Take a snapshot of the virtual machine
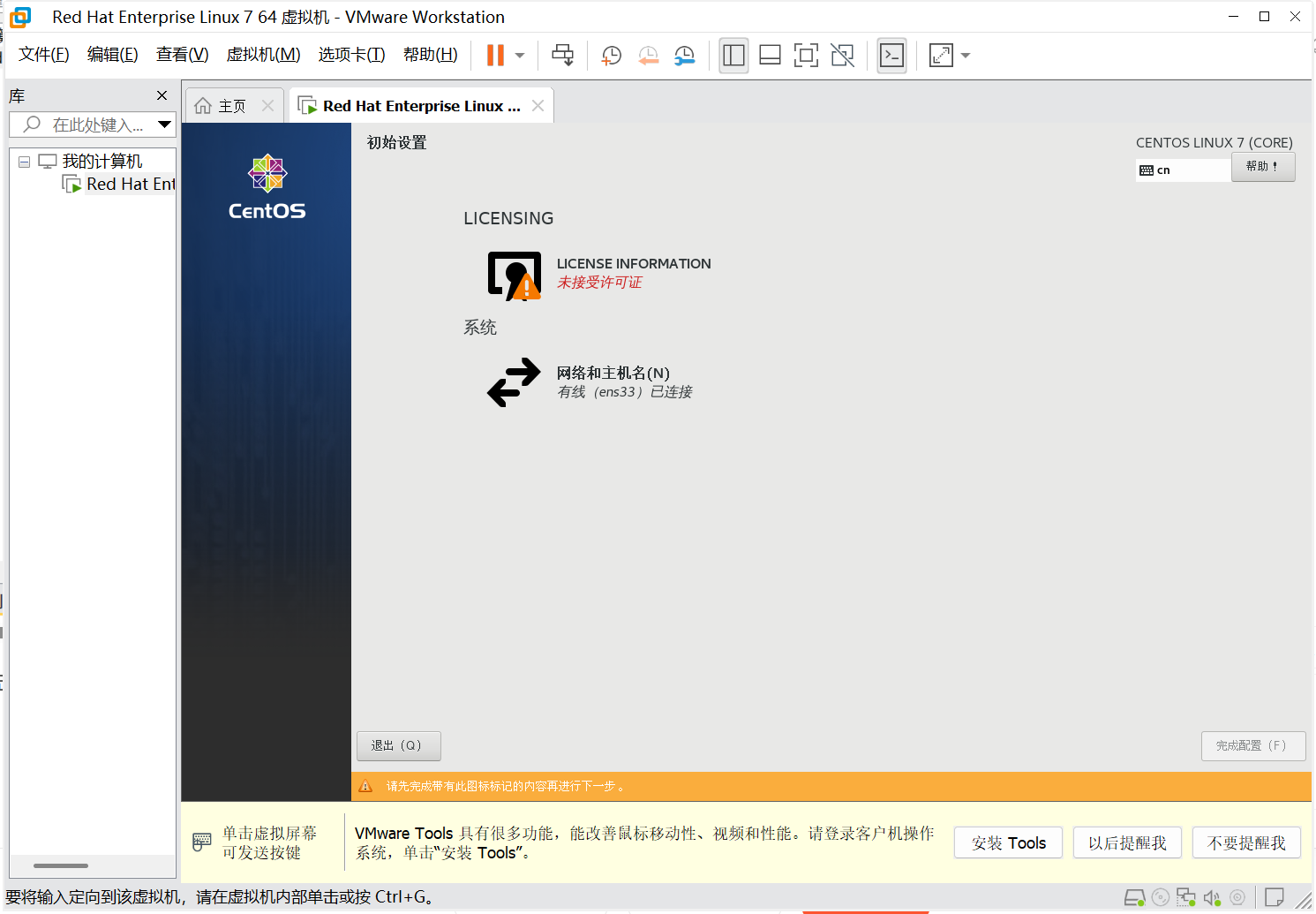The height and width of the screenshot is (914, 1316). coord(611,55)
